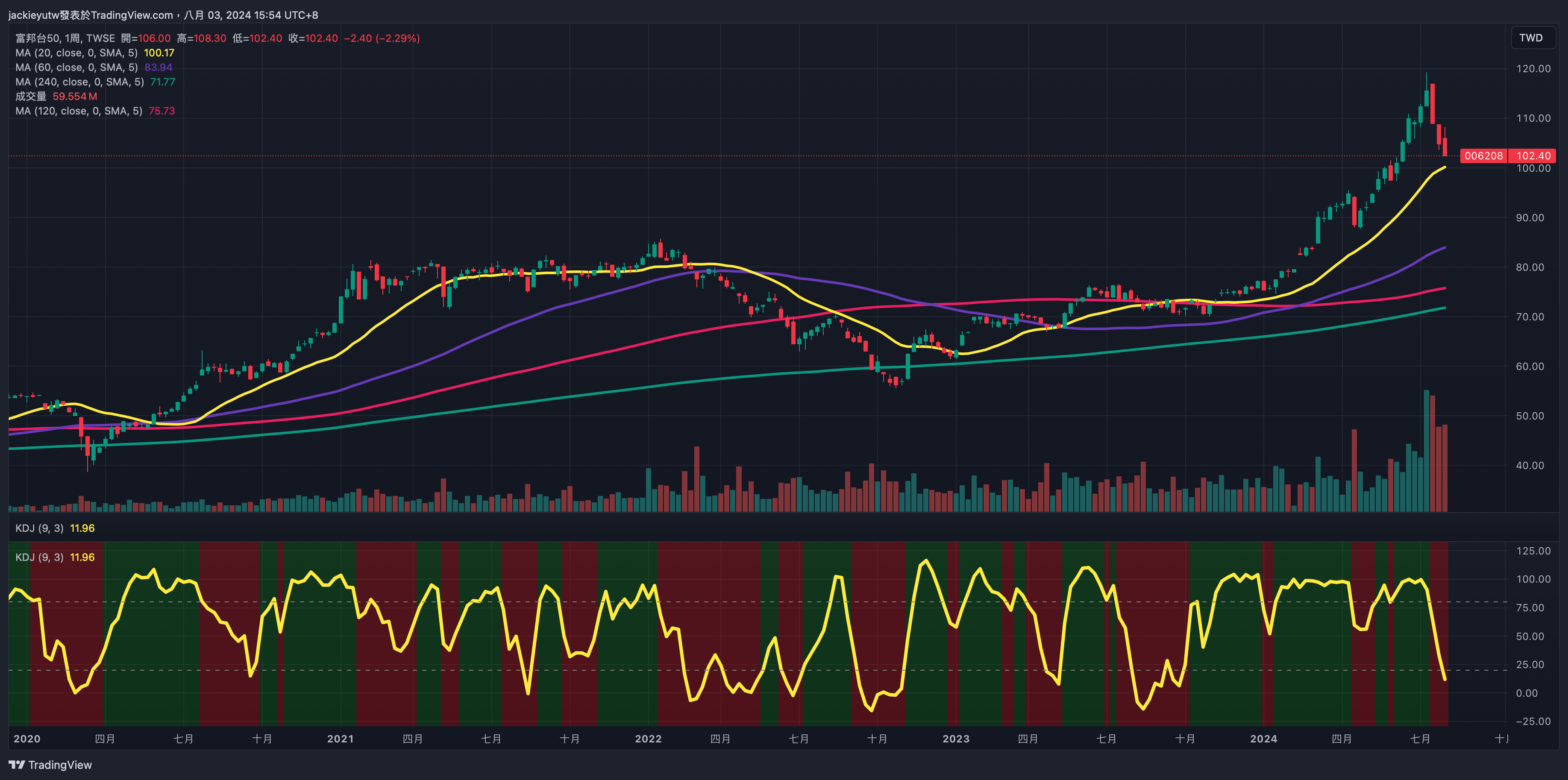
Task: Click the KDJ 100.00 scale label
Action: 1533,579
